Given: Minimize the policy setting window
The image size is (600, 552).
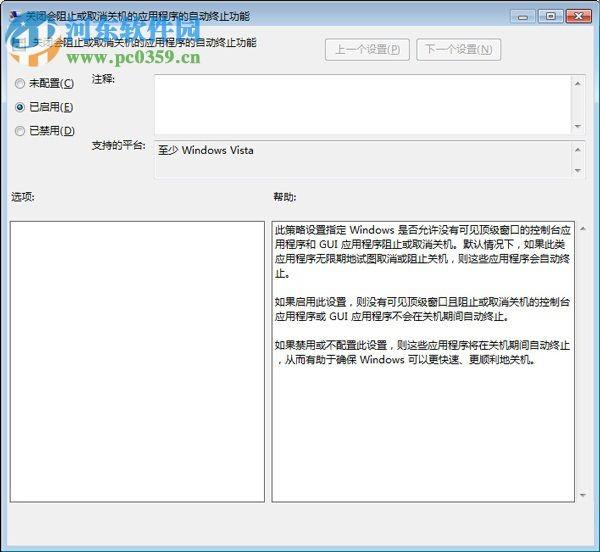Looking at the screenshot, I should (523, 17).
